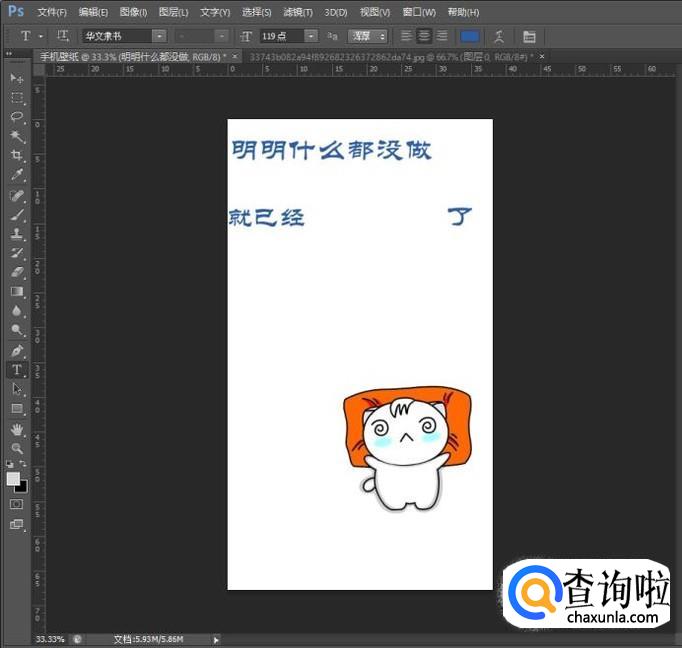Select the Clone Stamp tool
Image resolution: width=682 pixels, height=648 pixels.
click(17, 233)
